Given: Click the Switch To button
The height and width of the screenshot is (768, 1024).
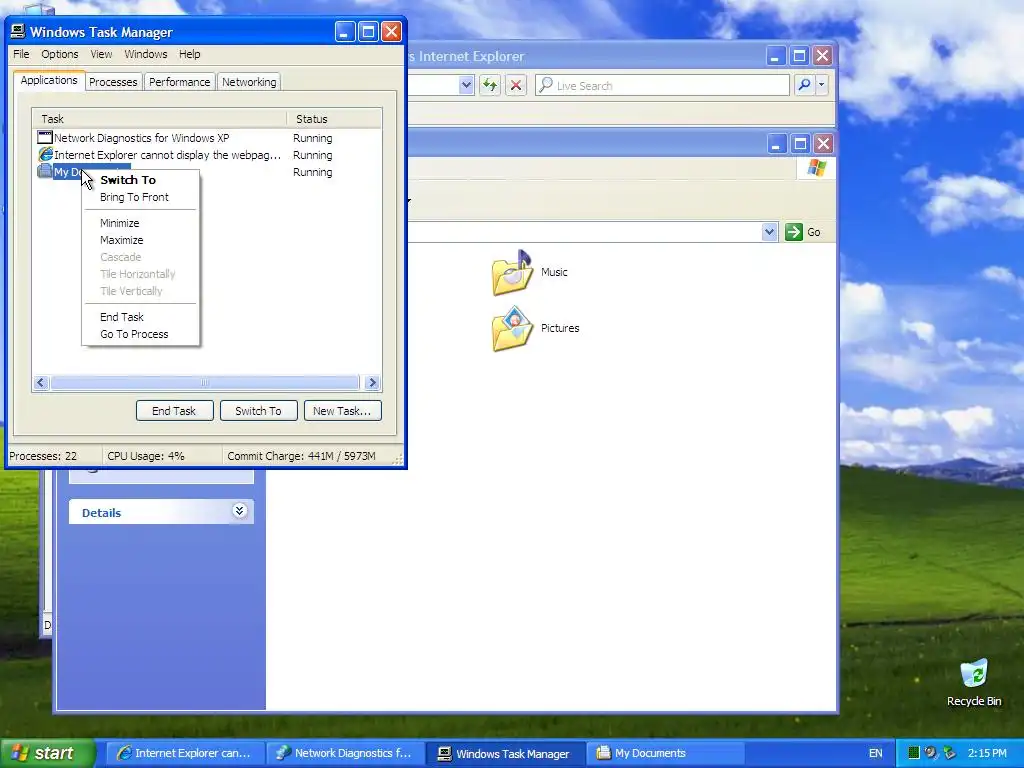Looking at the screenshot, I should coord(259,411).
